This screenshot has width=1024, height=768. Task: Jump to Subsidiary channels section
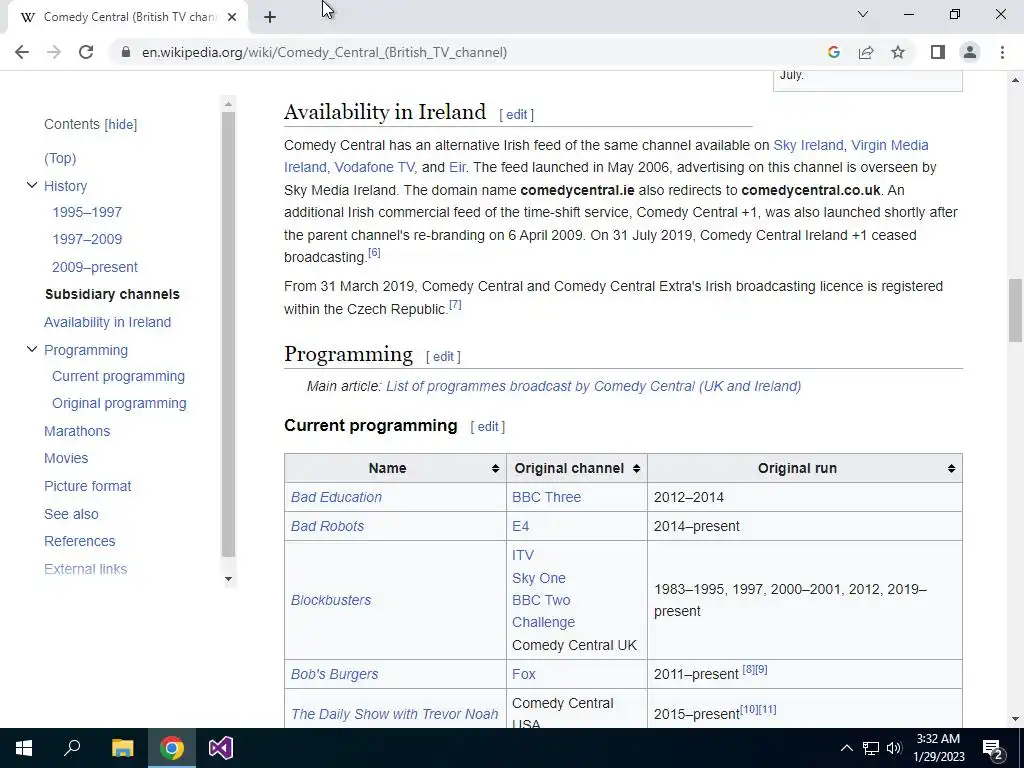tap(112, 295)
